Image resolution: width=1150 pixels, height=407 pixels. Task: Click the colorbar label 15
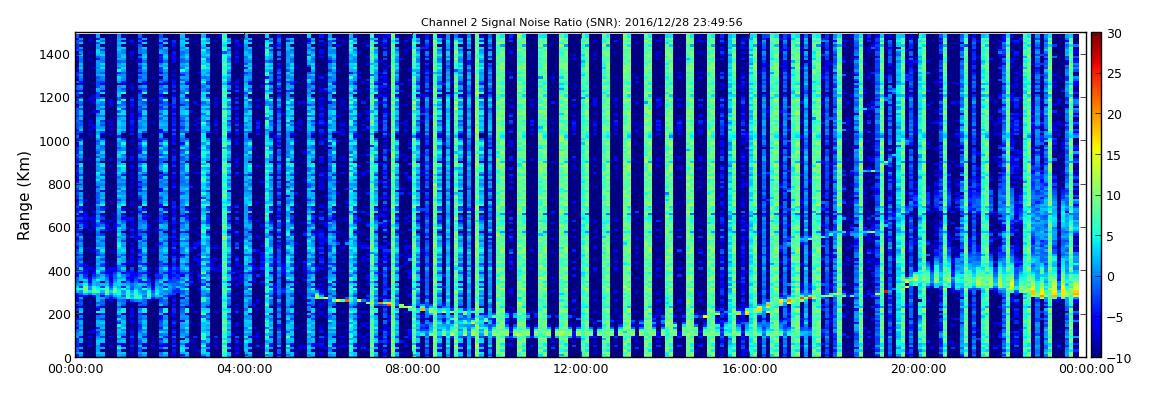tap(1114, 155)
